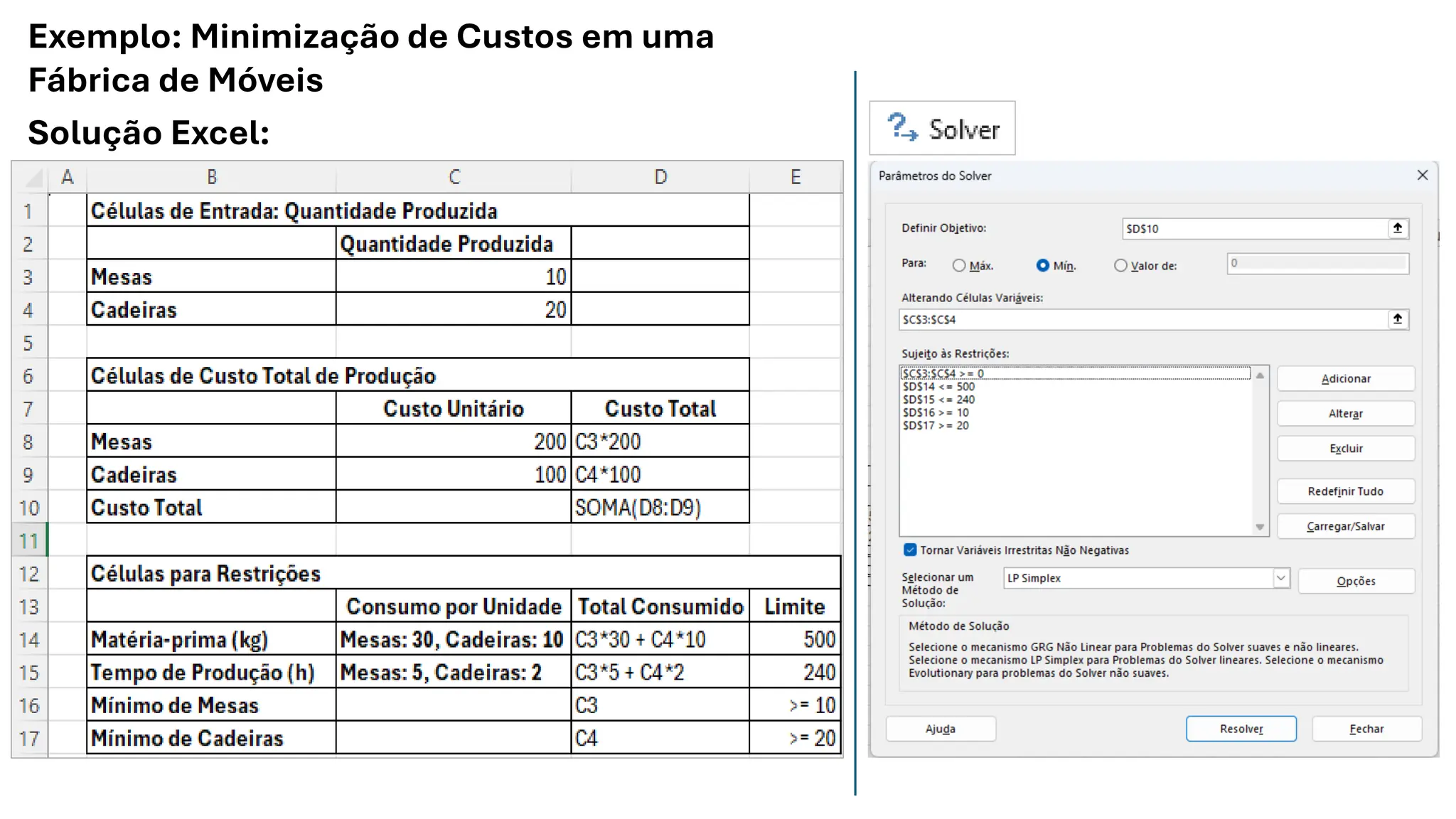
Task: Select row 1 header
Action: tap(29, 210)
